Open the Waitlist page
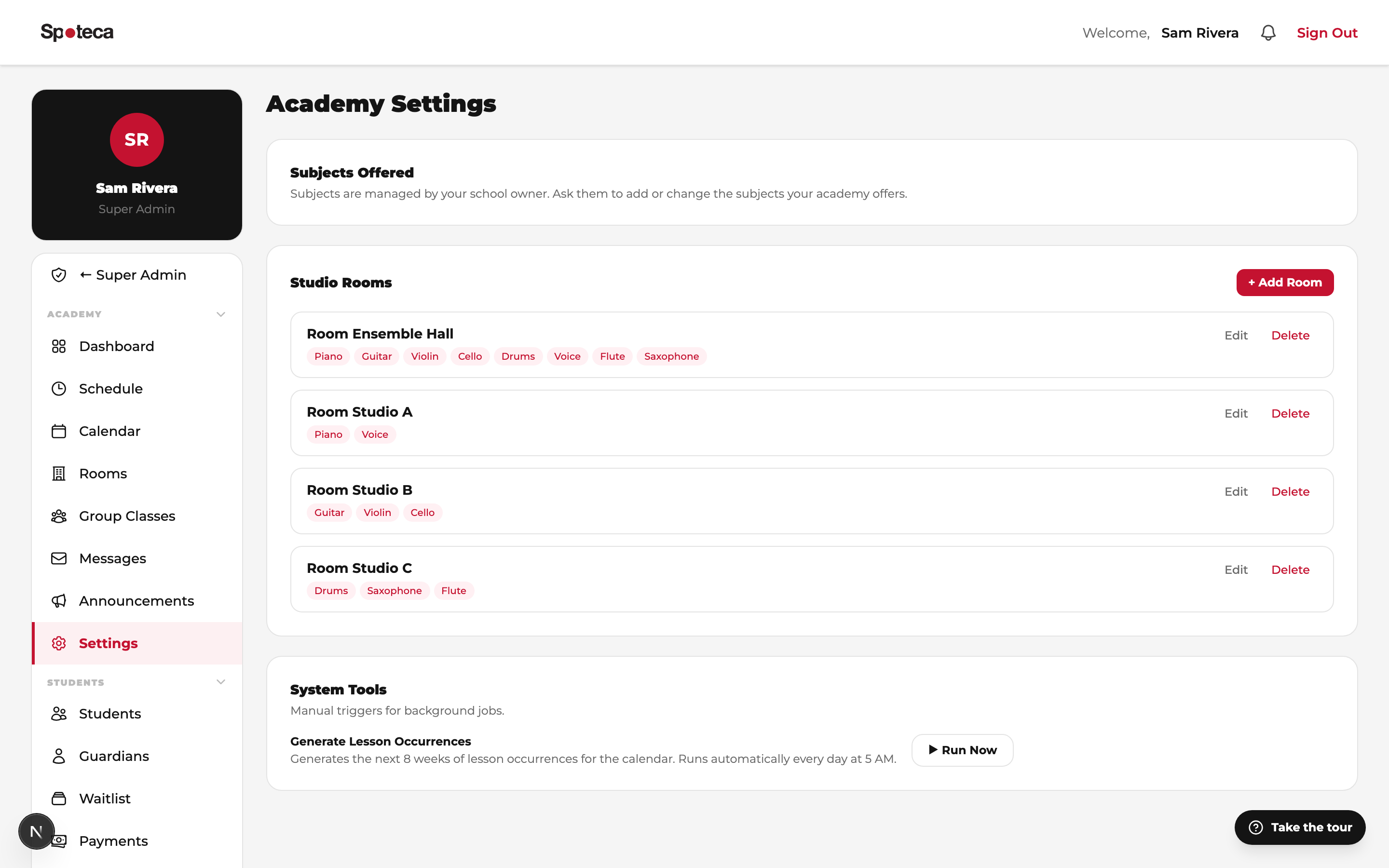 click(x=137, y=799)
